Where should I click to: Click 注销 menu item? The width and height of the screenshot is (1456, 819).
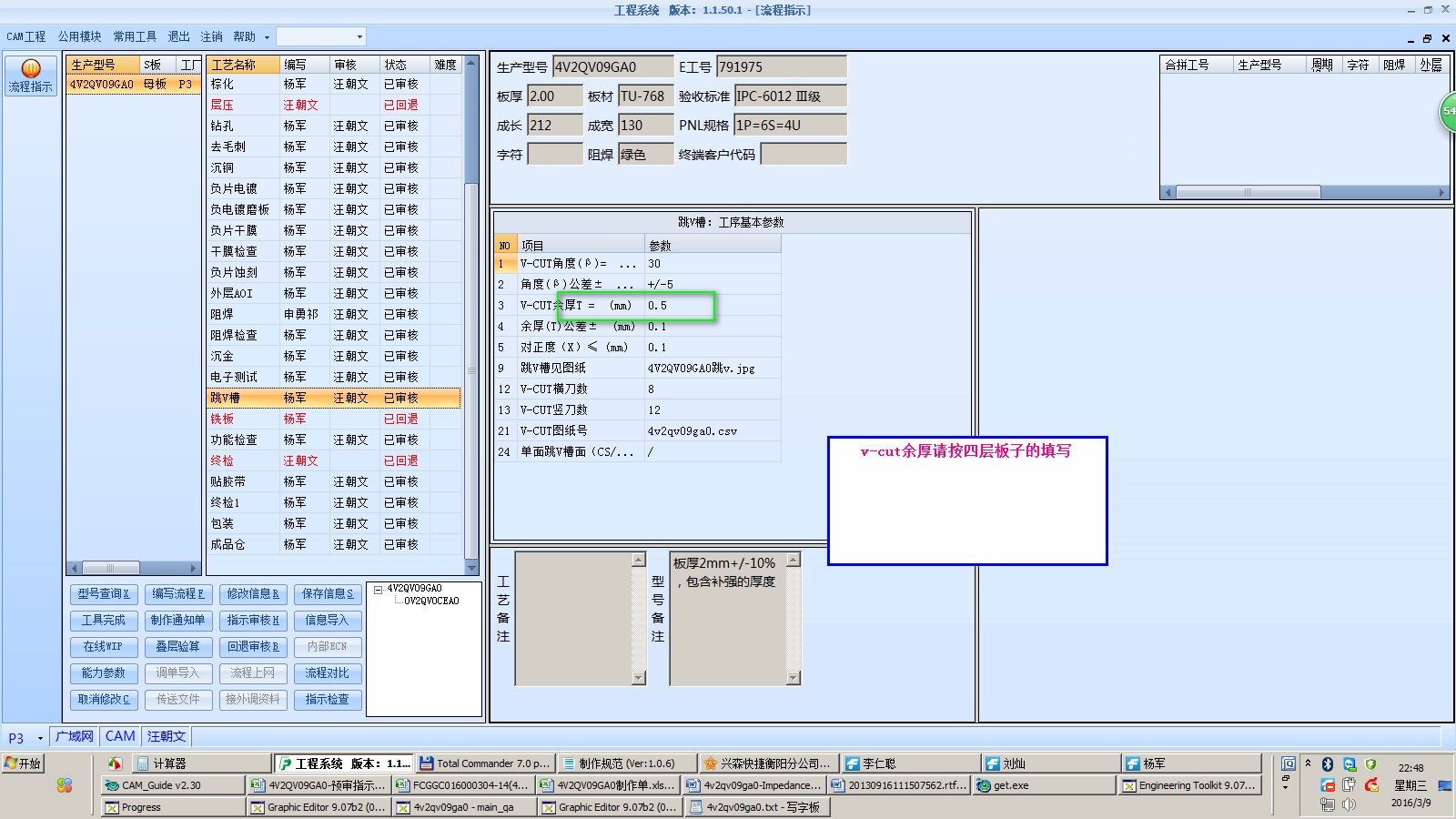click(211, 36)
